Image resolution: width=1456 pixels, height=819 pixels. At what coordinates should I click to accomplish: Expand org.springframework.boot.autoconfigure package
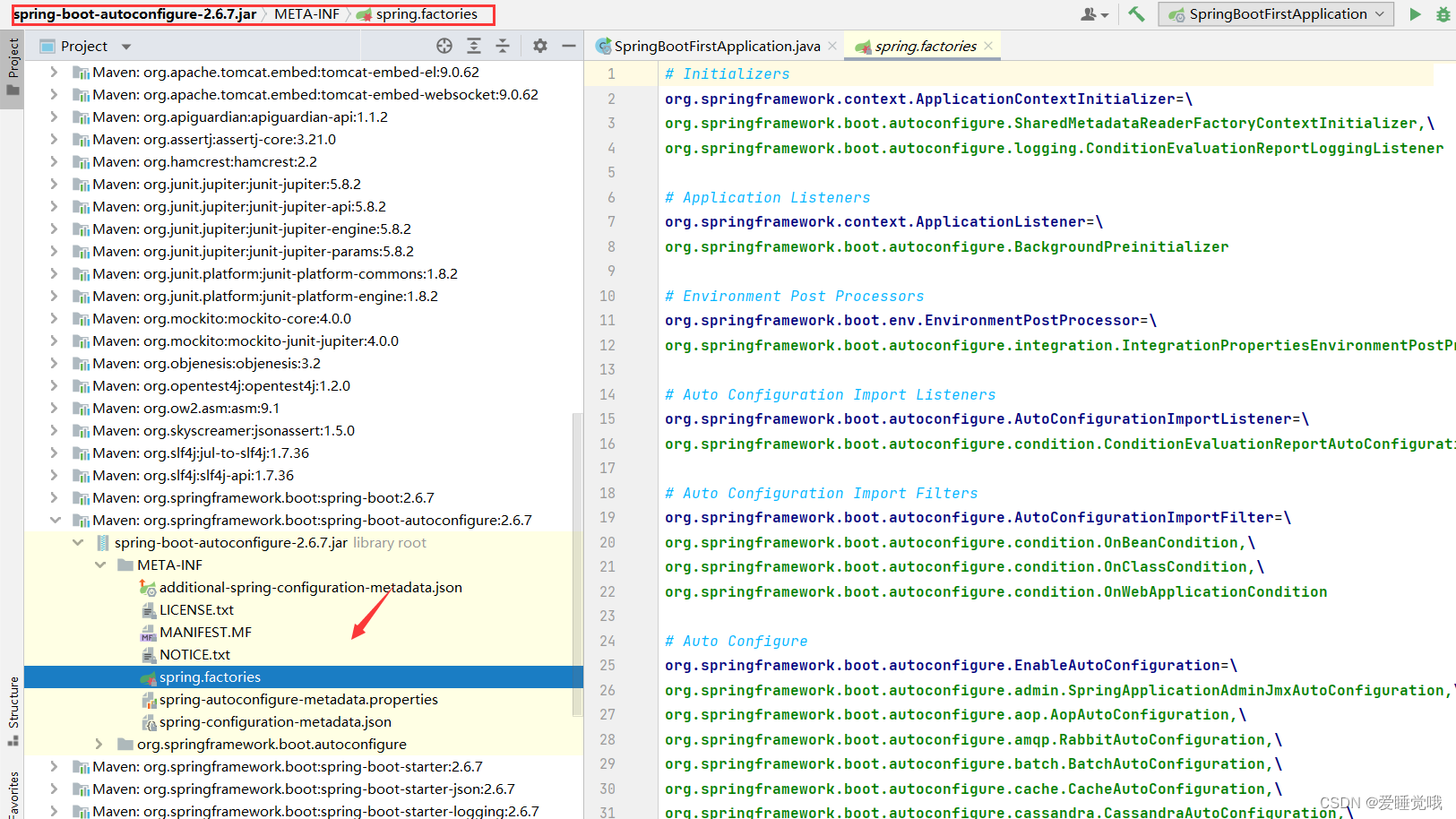(99, 744)
